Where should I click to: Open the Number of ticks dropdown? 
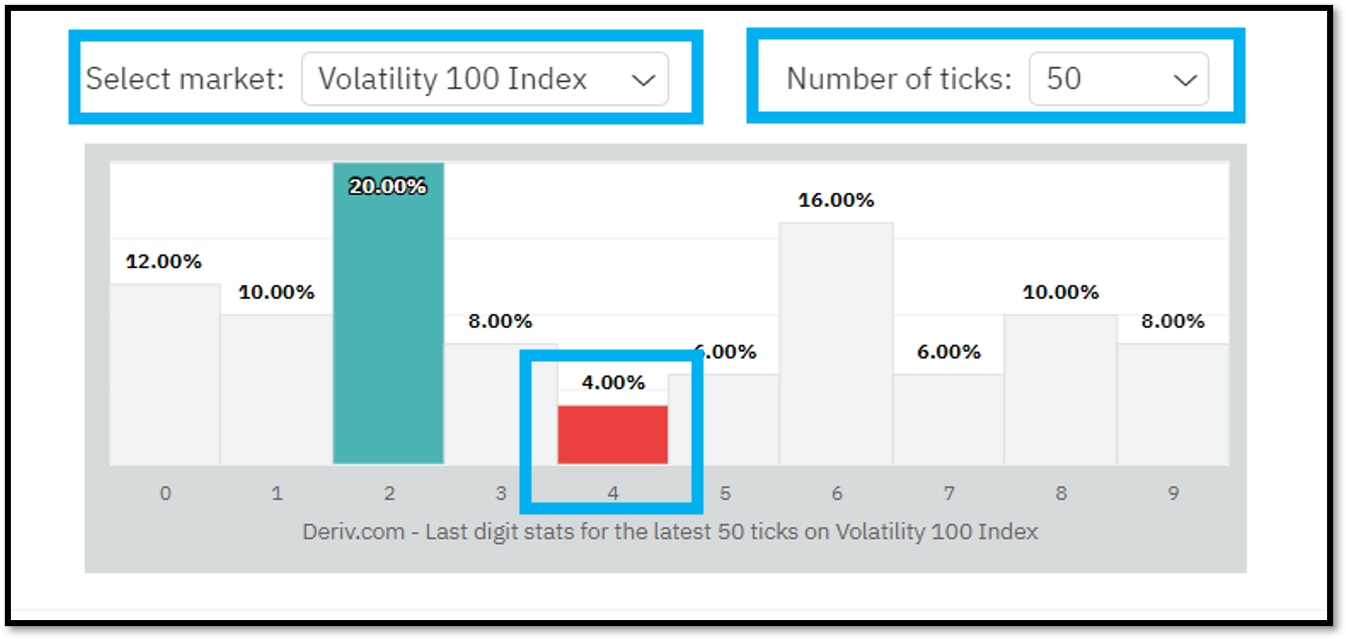pyautogui.click(x=1118, y=79)
